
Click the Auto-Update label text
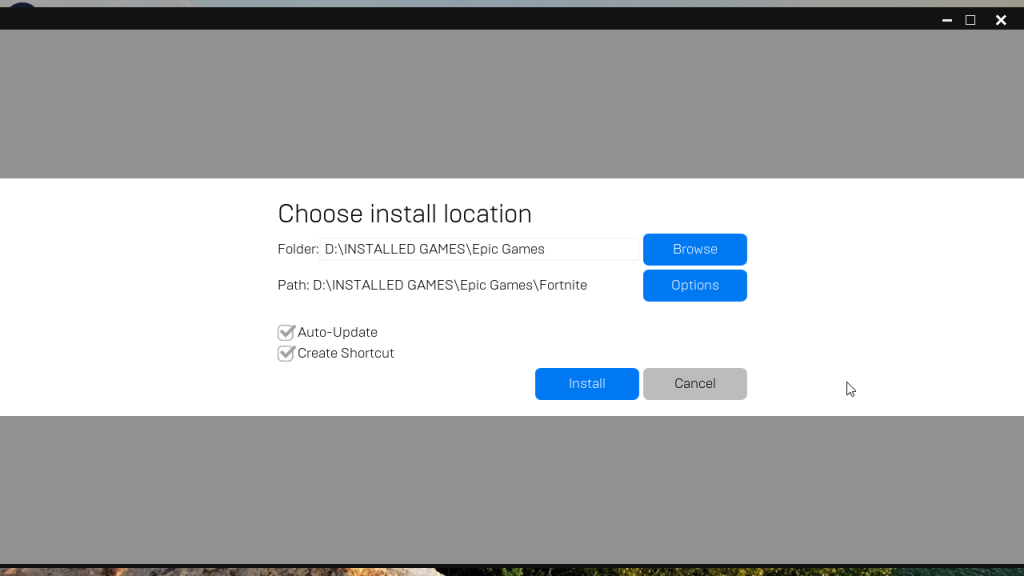click(338, 332)
